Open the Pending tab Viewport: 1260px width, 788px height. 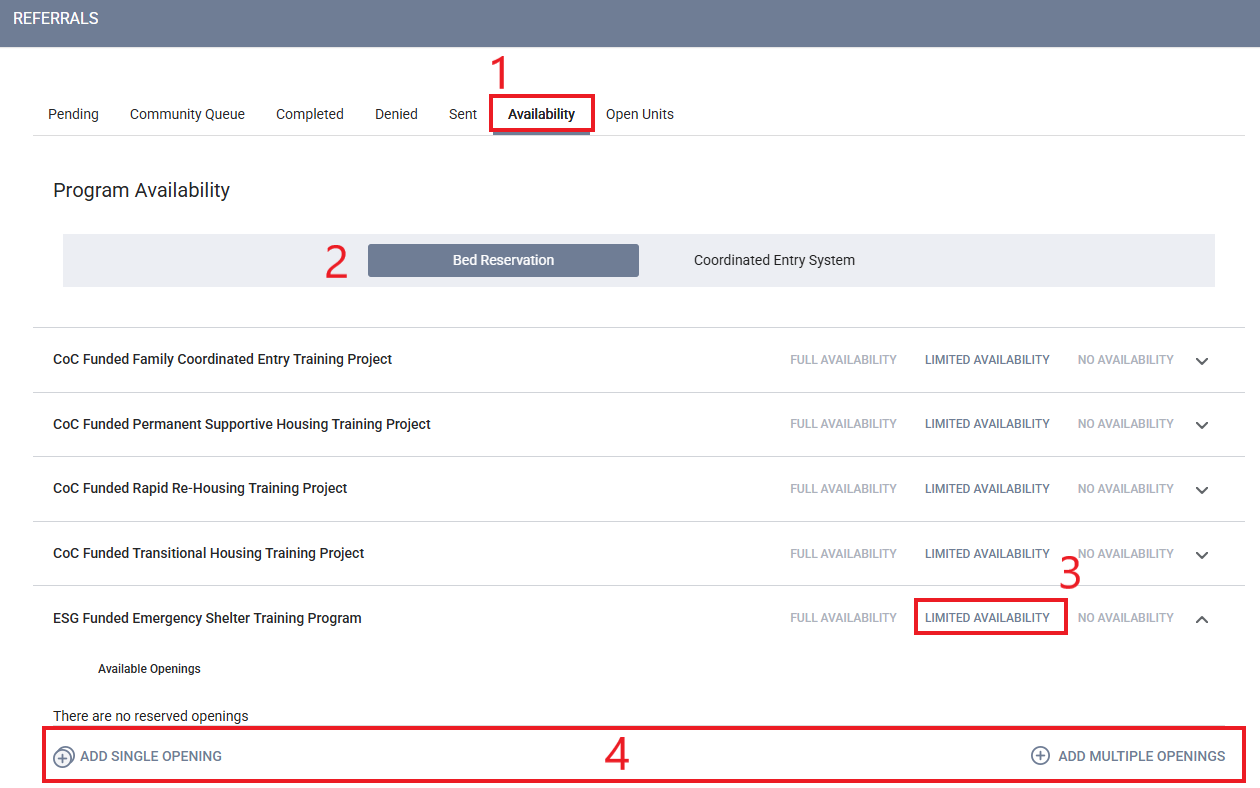[73, 114]
